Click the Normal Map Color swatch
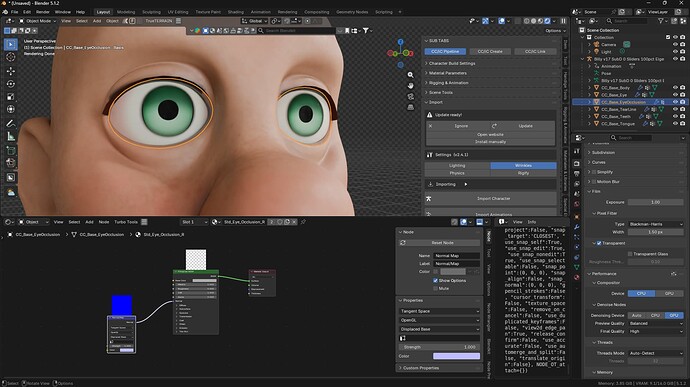 point(456,356)
